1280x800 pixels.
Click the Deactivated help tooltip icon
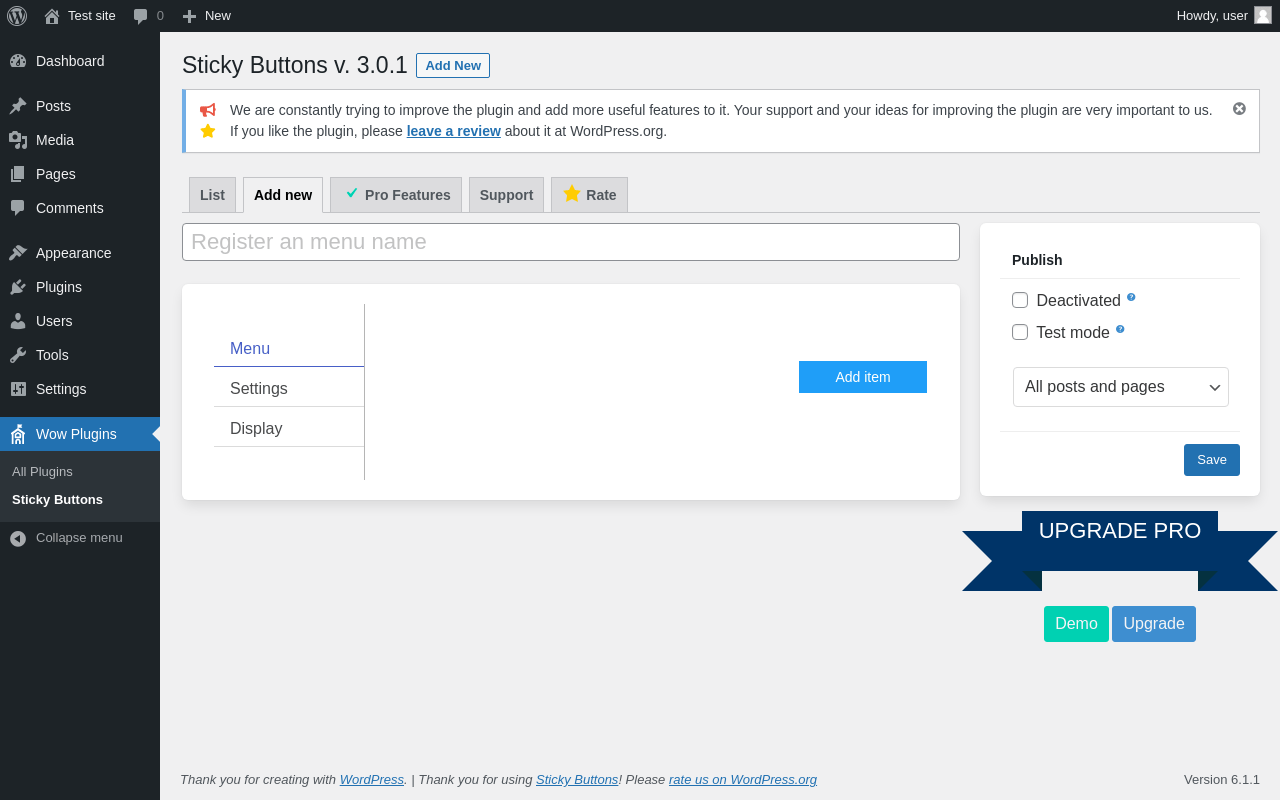1131,297
